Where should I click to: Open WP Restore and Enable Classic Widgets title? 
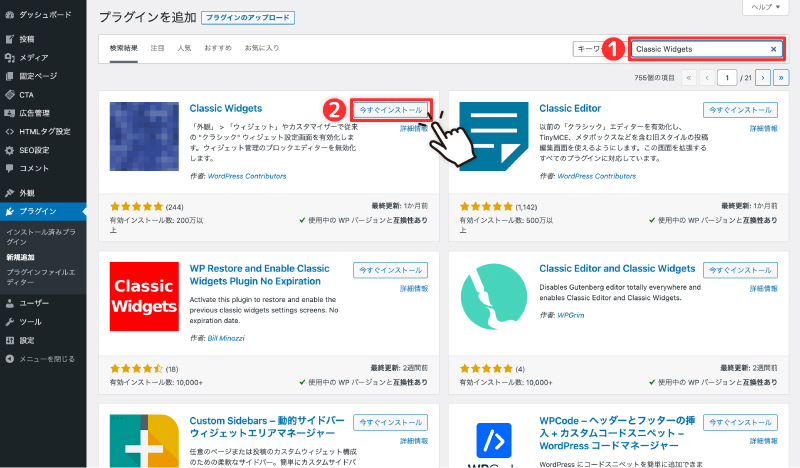coord(259,275)
